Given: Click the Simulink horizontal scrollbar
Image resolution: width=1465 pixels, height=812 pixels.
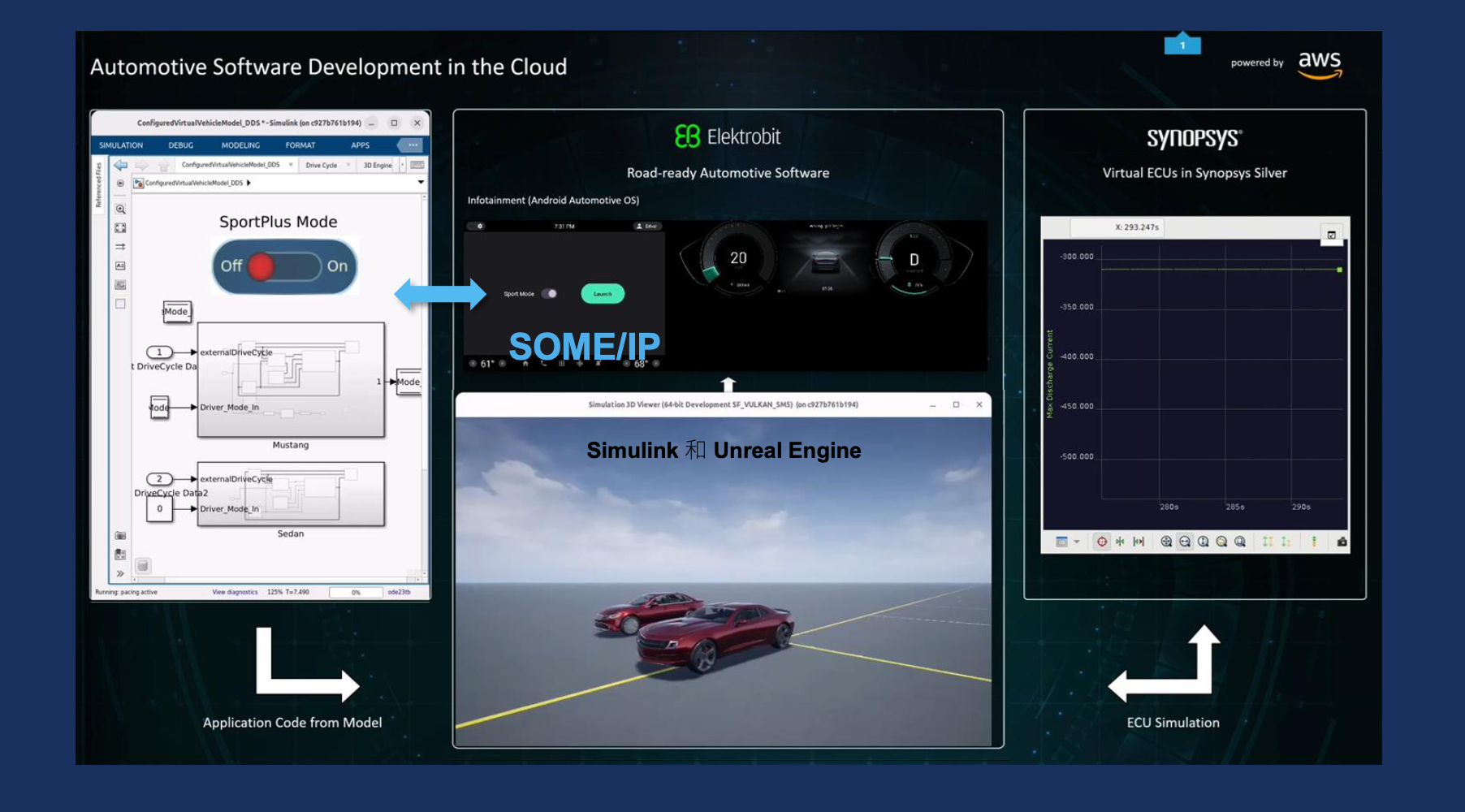Looking at the screenshot, I should pos(276,580).
